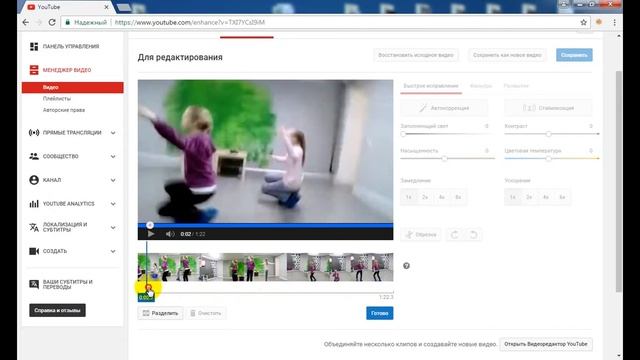This screenshot has height=360, width=640.
Task: Click the Очистить clear button
Action: [206, 313]
